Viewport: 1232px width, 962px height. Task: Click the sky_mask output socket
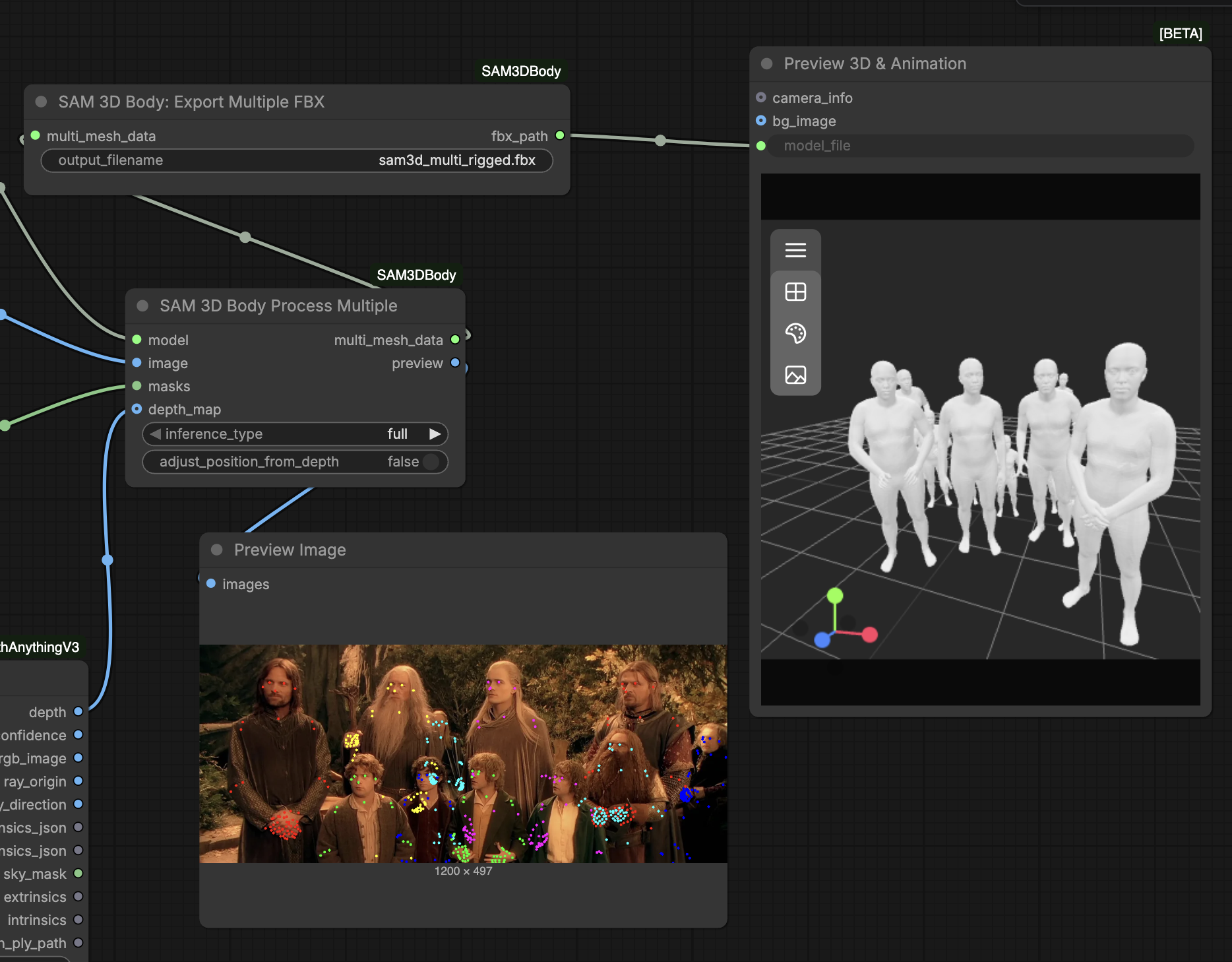coord(78,873)
